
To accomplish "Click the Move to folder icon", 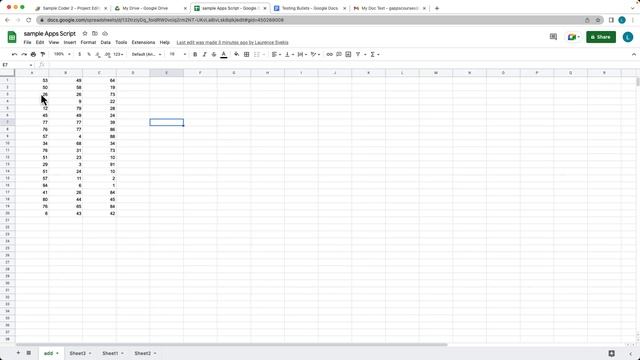I will (x=95, y=33).
